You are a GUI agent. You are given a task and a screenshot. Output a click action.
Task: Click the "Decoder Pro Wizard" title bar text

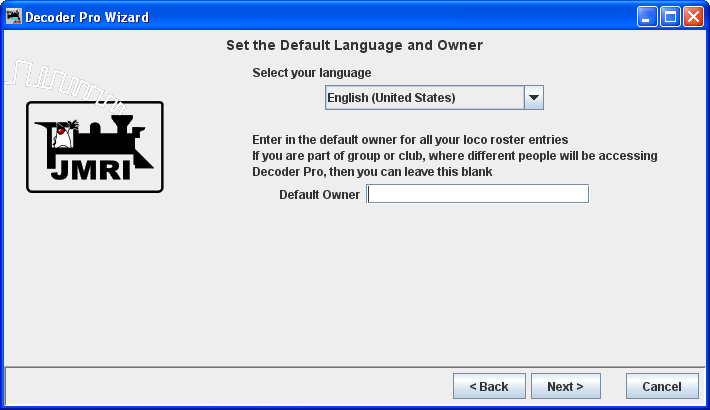pyautogui.click(x=87, y=17)
